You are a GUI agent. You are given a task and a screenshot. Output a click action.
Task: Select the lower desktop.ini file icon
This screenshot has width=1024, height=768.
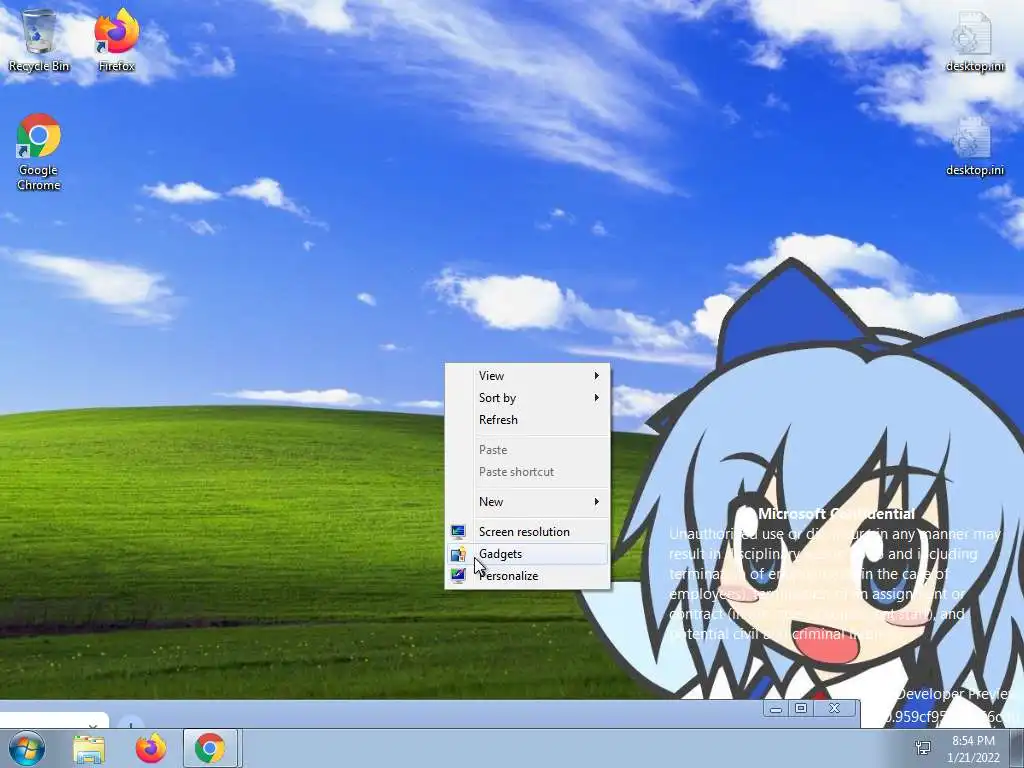(x=974, y=145)
